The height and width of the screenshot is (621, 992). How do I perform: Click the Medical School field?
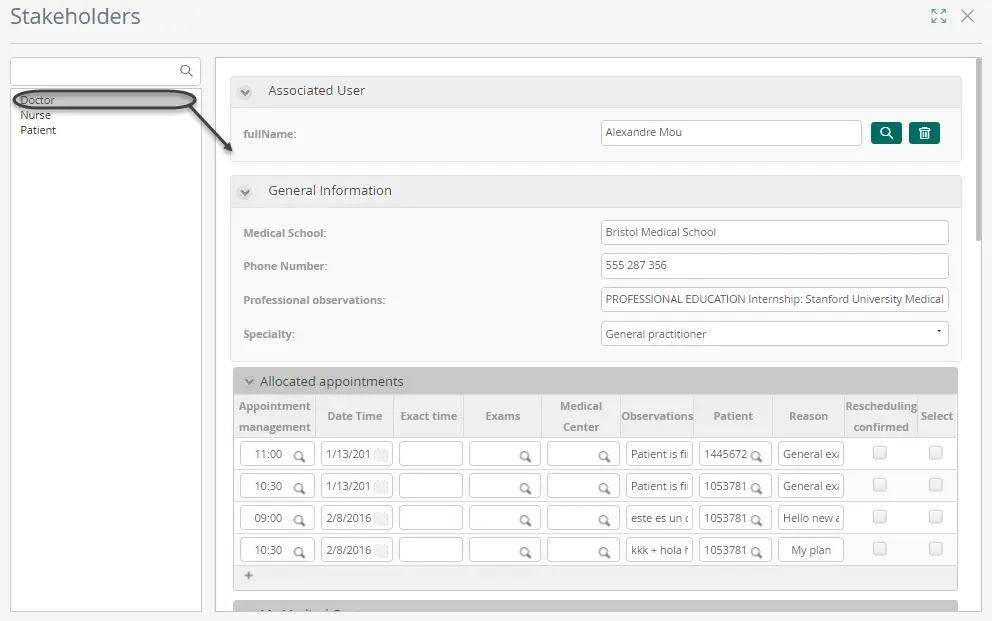coord(774,233)
